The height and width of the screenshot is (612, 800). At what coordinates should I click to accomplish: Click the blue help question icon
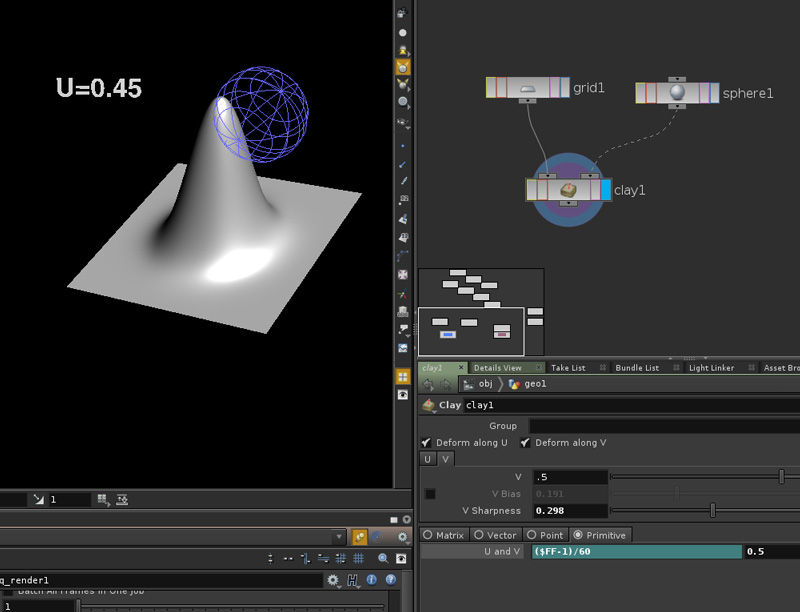390,579
